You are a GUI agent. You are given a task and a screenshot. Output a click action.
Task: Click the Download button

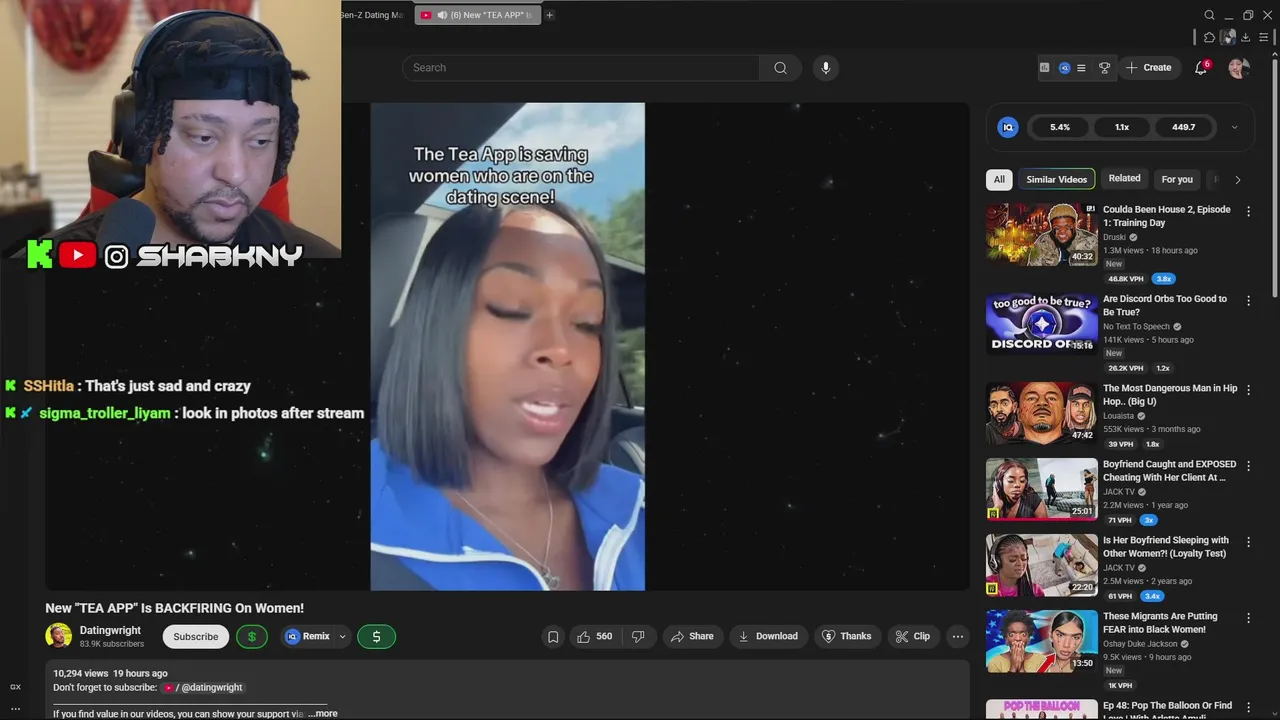pyautogui.click(x=768, y=636)
